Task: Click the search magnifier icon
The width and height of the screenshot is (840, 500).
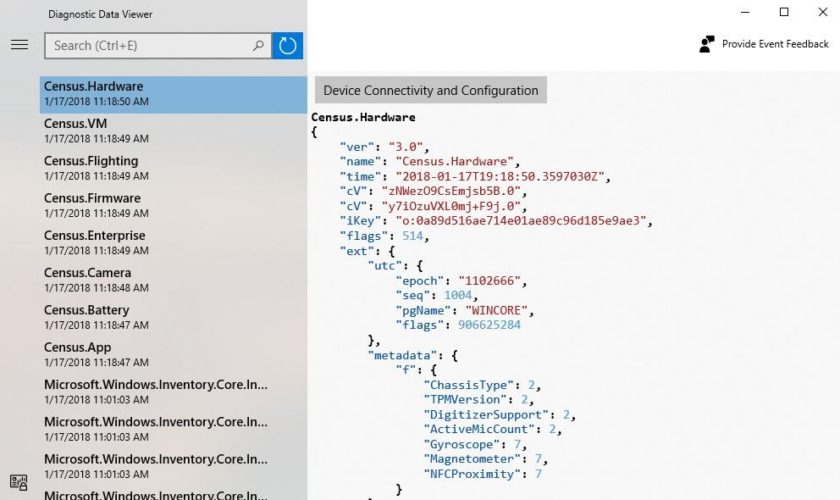Action: [x=258, y=45]
